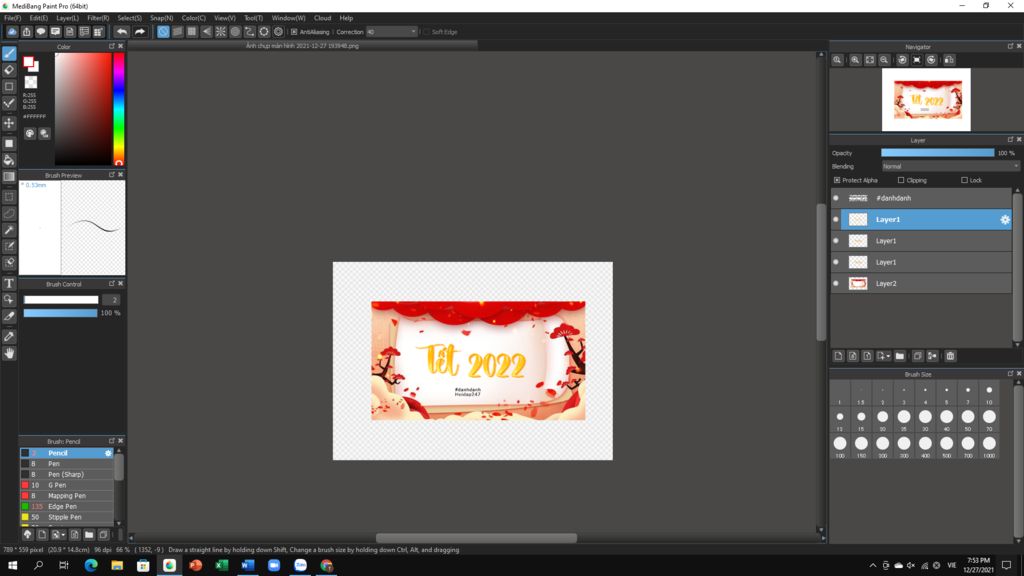Choose the Edge Pen brush

(67, 507)
